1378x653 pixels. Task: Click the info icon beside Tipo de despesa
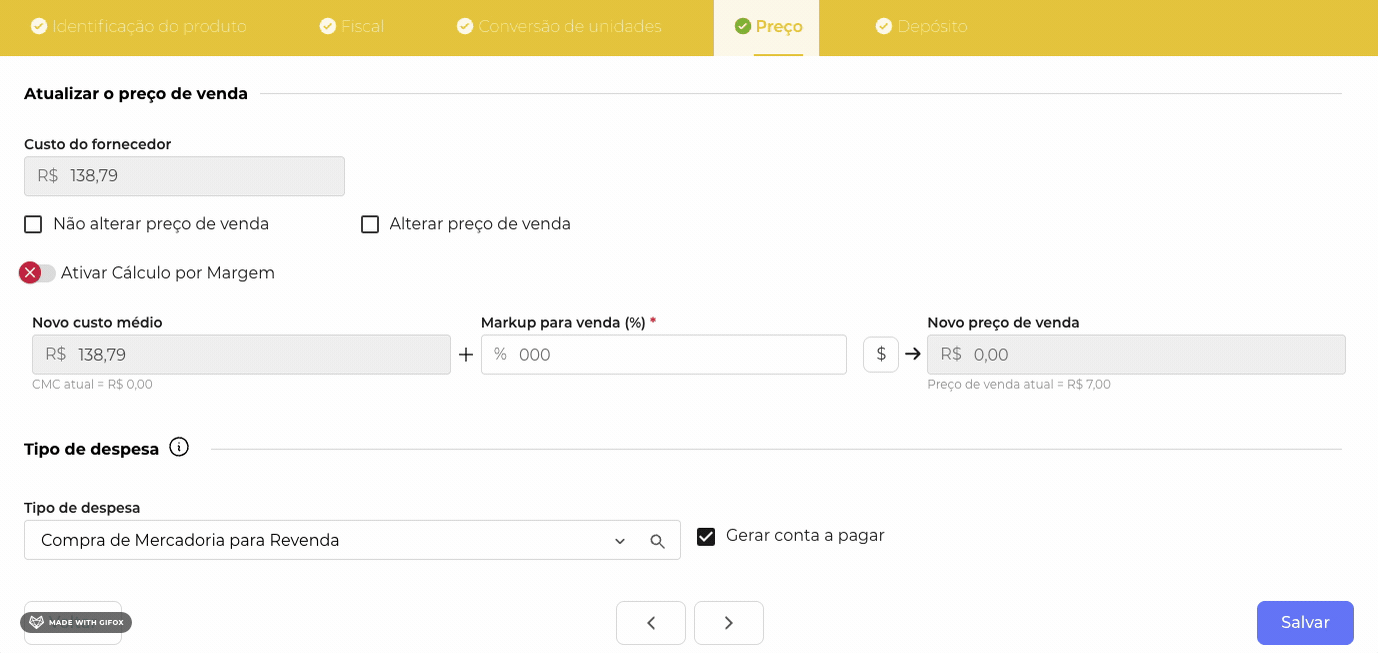pos(179,447)
